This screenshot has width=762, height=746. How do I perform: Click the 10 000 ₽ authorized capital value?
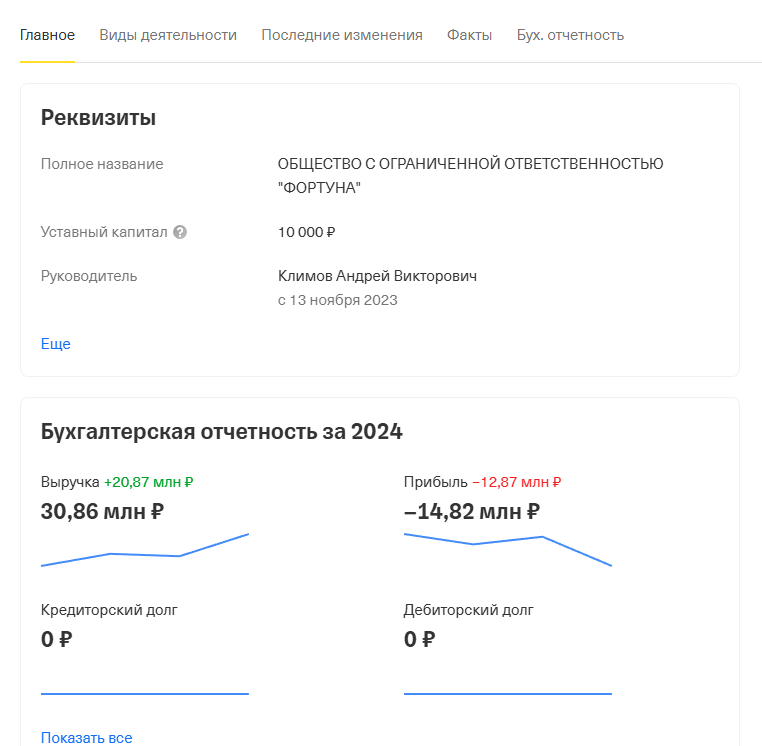click(306, 232)
